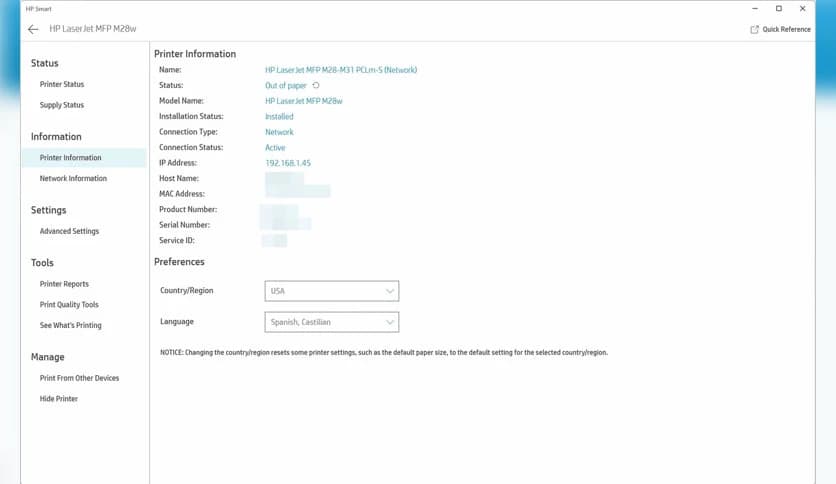The width and height of the screenshot is (836, 484).
Task: Click the 'Network' connection type value
Action: [279, 132]
